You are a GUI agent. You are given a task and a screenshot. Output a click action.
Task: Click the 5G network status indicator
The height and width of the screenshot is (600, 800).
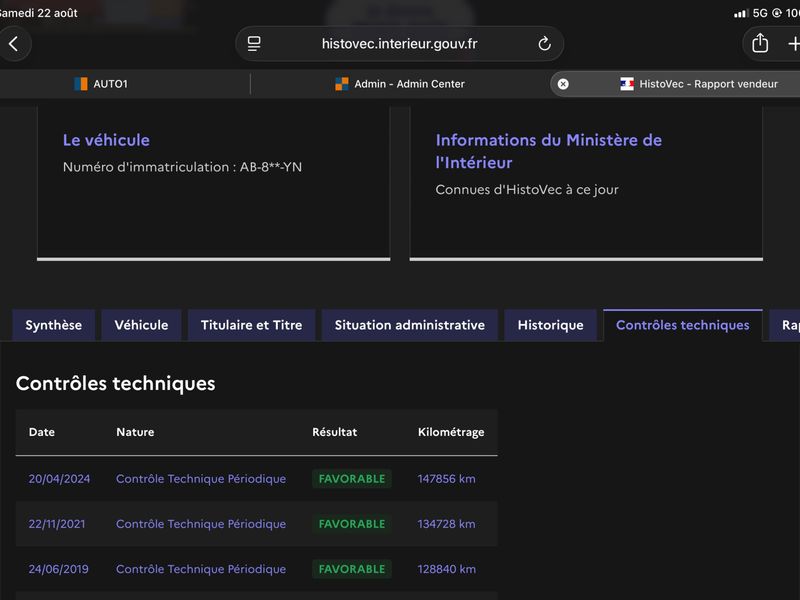point(760,13)
